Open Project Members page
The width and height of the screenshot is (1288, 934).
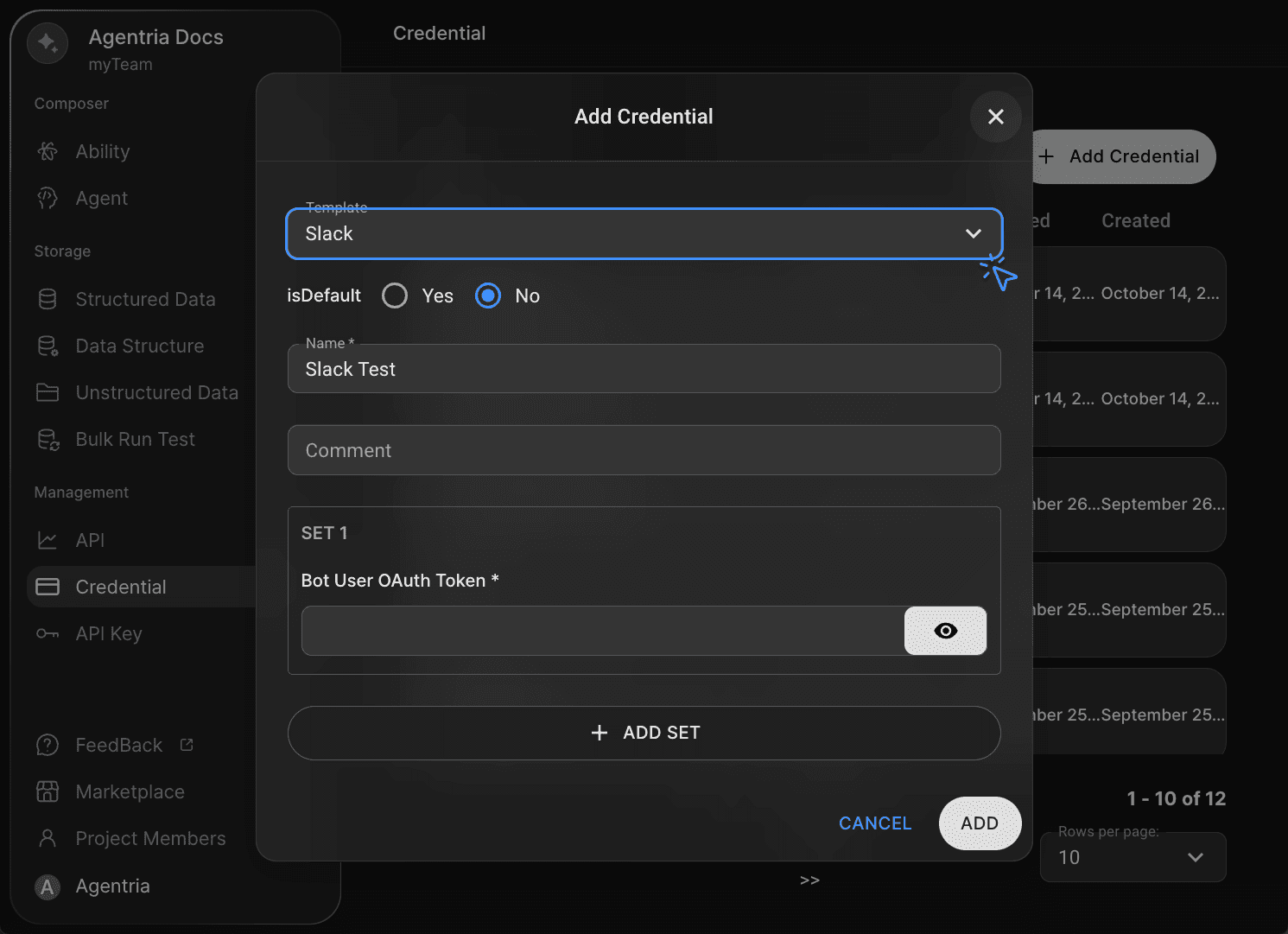(x=151, y=838)
